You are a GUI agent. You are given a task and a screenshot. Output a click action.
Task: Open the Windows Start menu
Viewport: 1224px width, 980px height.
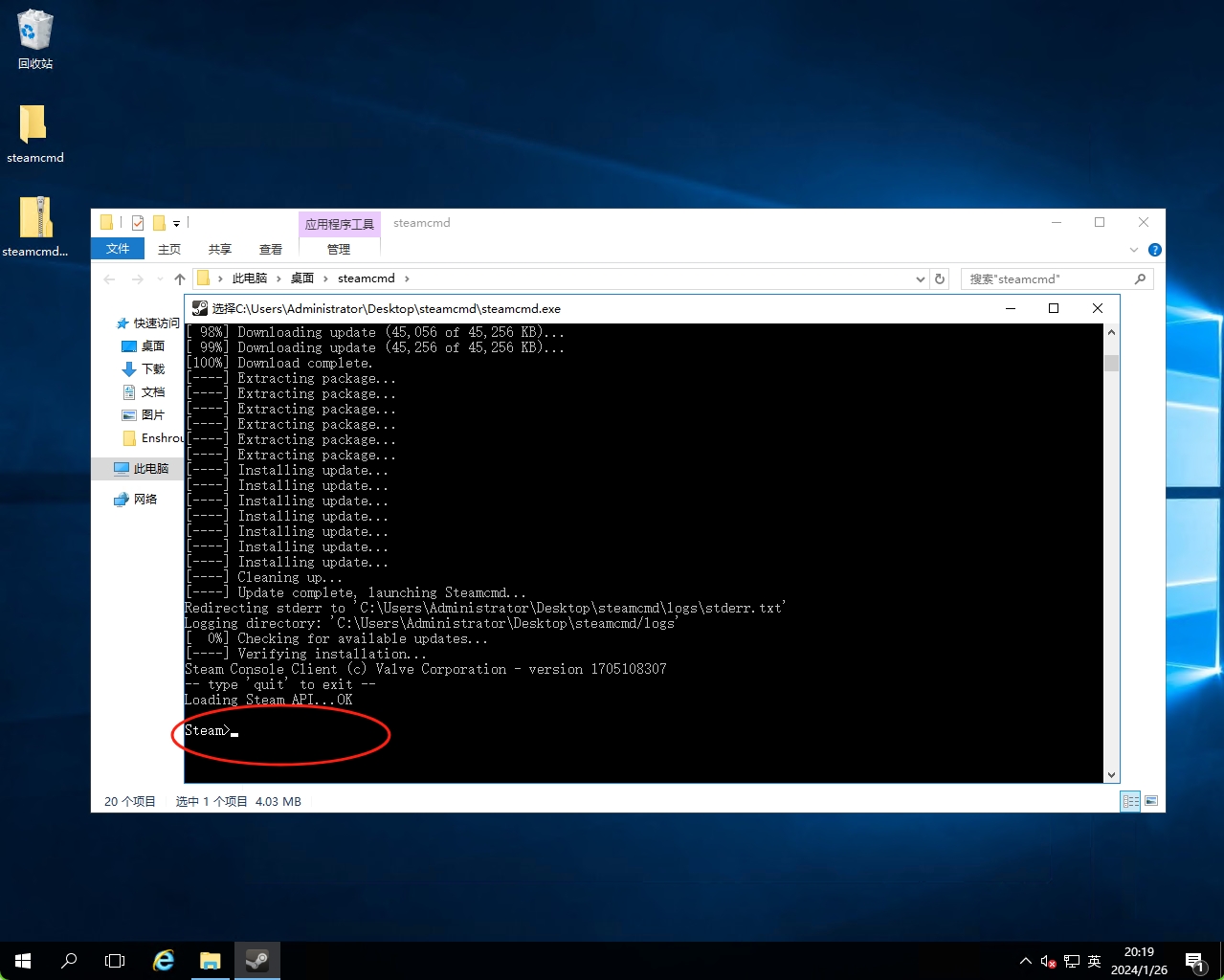(23, 961)
